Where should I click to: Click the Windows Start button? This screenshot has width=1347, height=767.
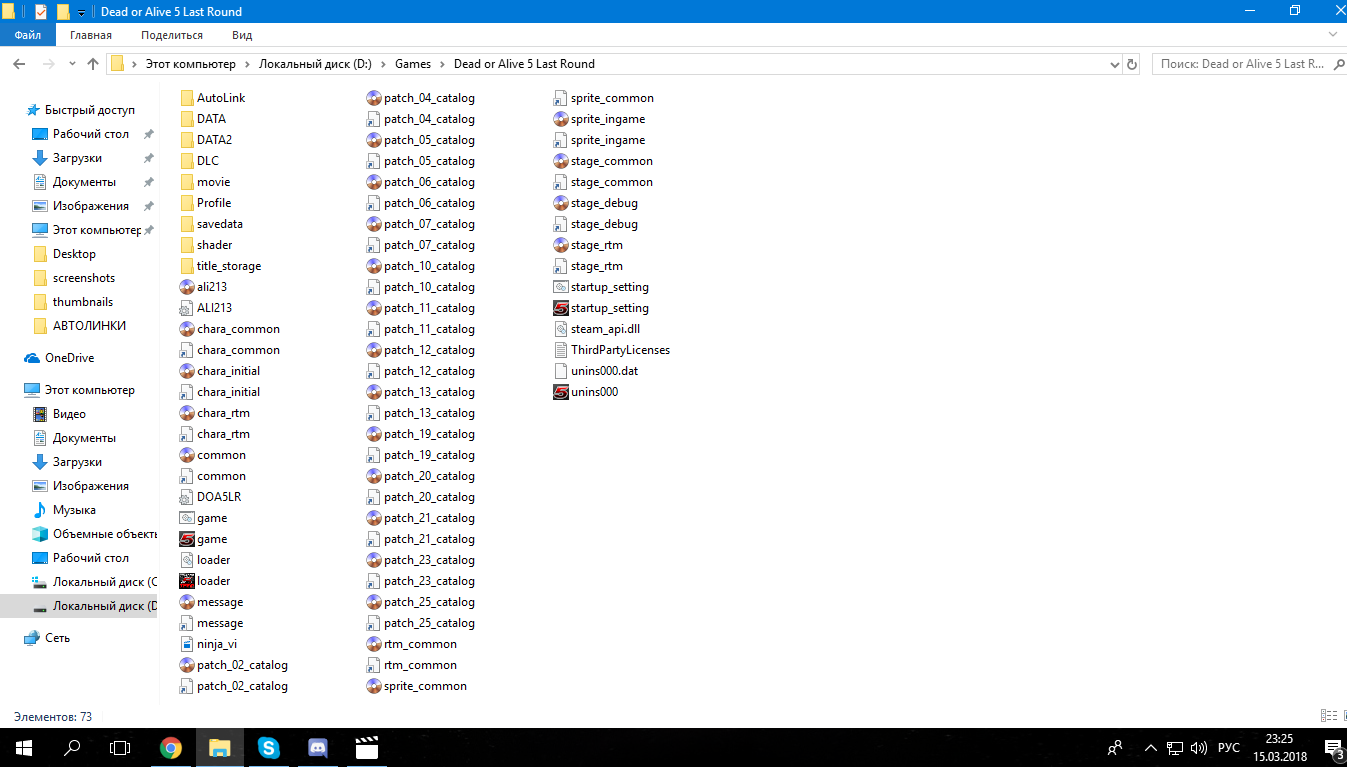[x=24, y=747]
